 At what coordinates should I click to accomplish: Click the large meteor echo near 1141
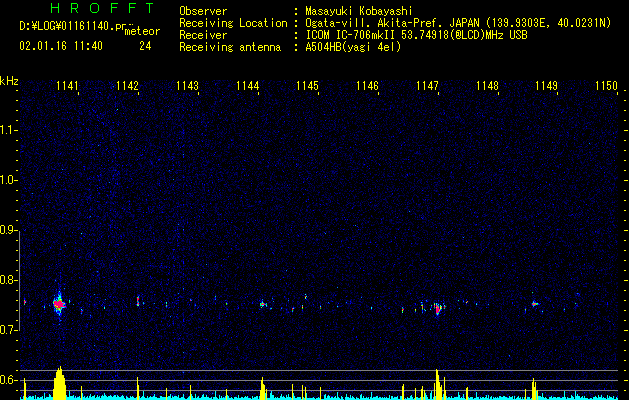59,305
